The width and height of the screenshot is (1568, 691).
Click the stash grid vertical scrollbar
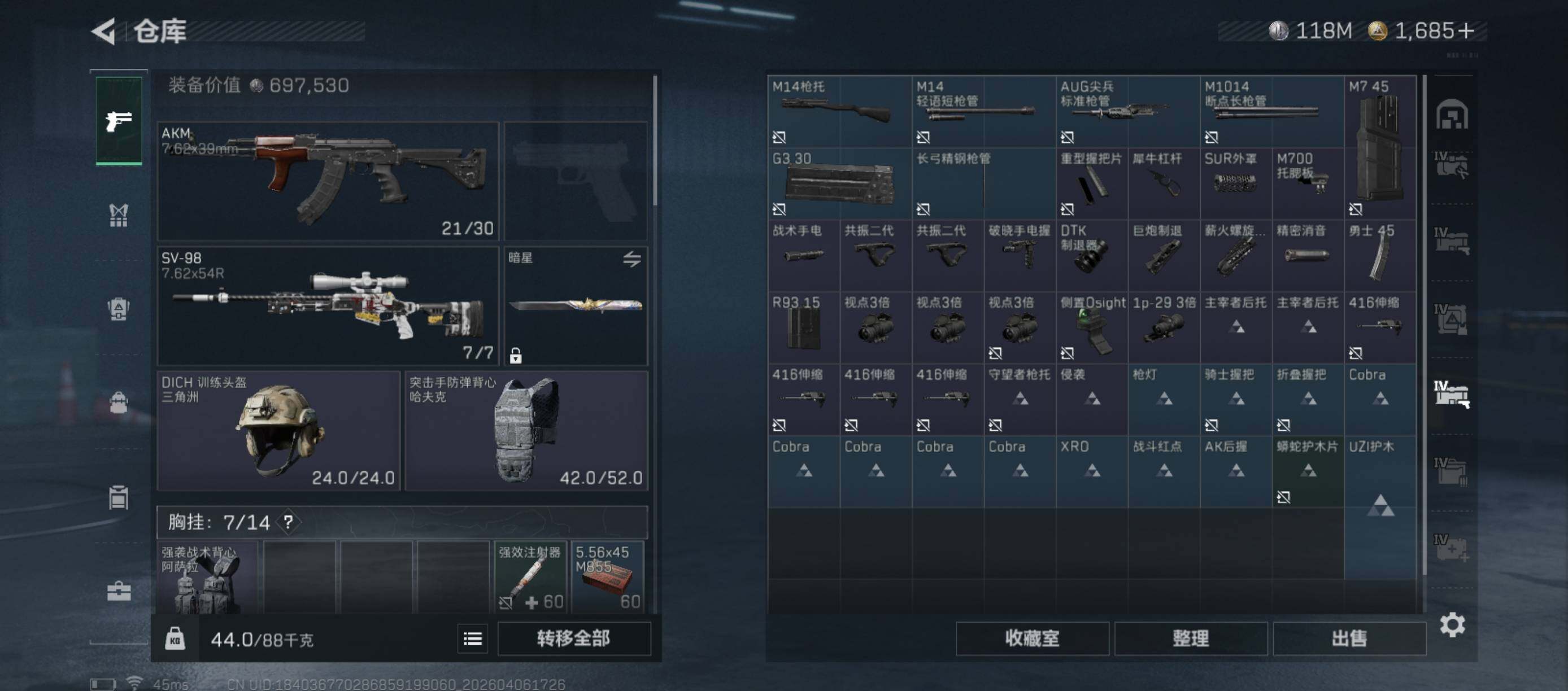1425,325
